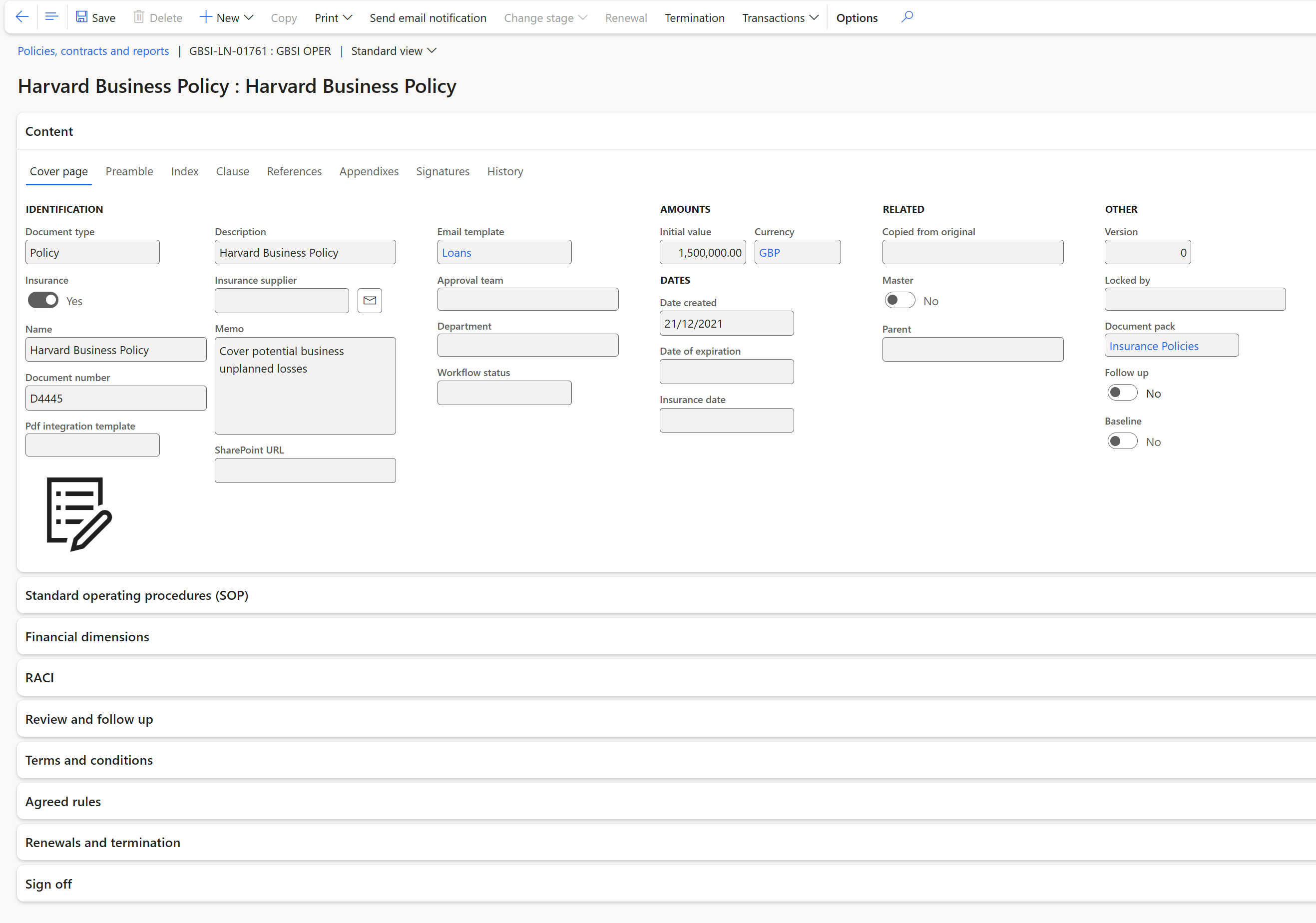Click the Insurance date field
This screenshot has height=923, width=1316.
click(727, 420)
